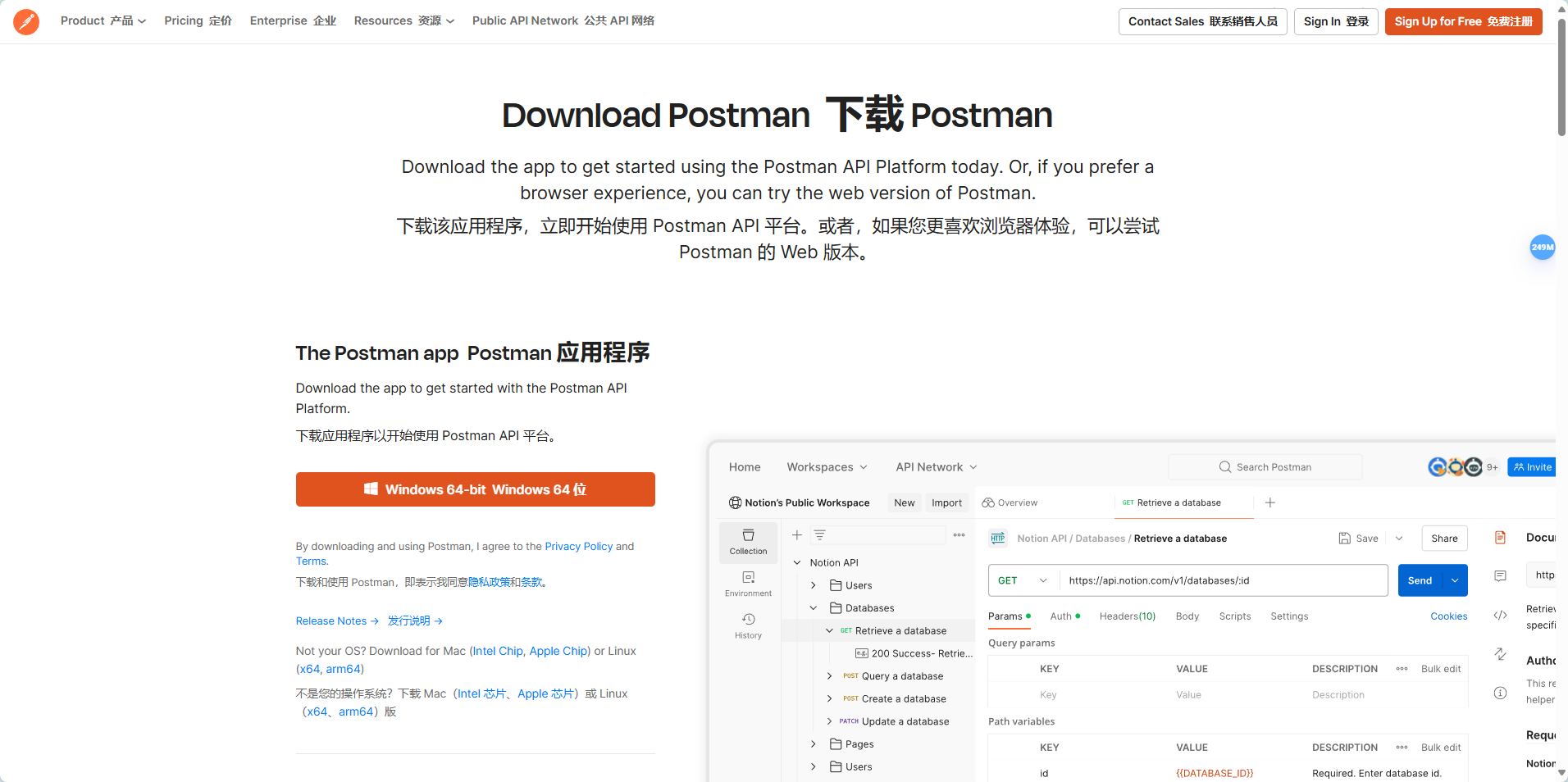1568x782 pixels.
Task: Download the Linux x64, arm64 version
Action: [x=330, y=669]
